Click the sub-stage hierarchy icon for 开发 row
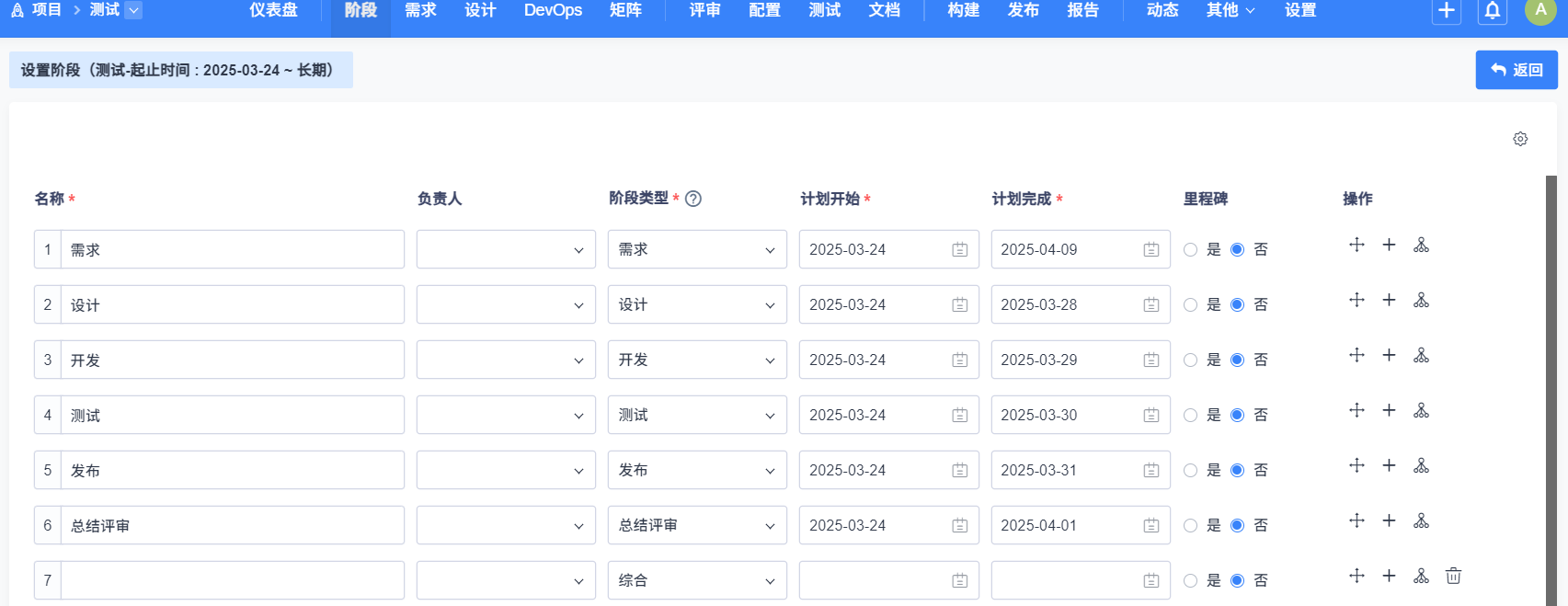 point(1421,355)
